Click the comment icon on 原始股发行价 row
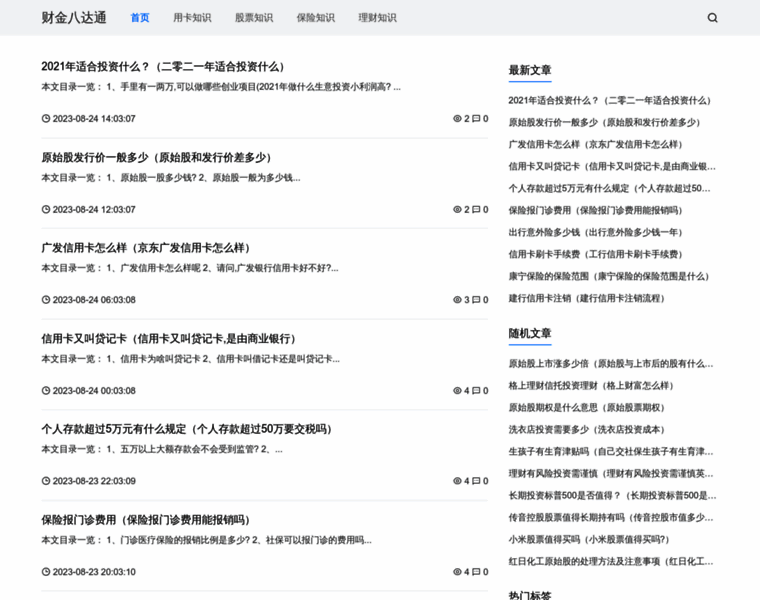The width and height of the screenshot is (760, 600). point(476,209)
